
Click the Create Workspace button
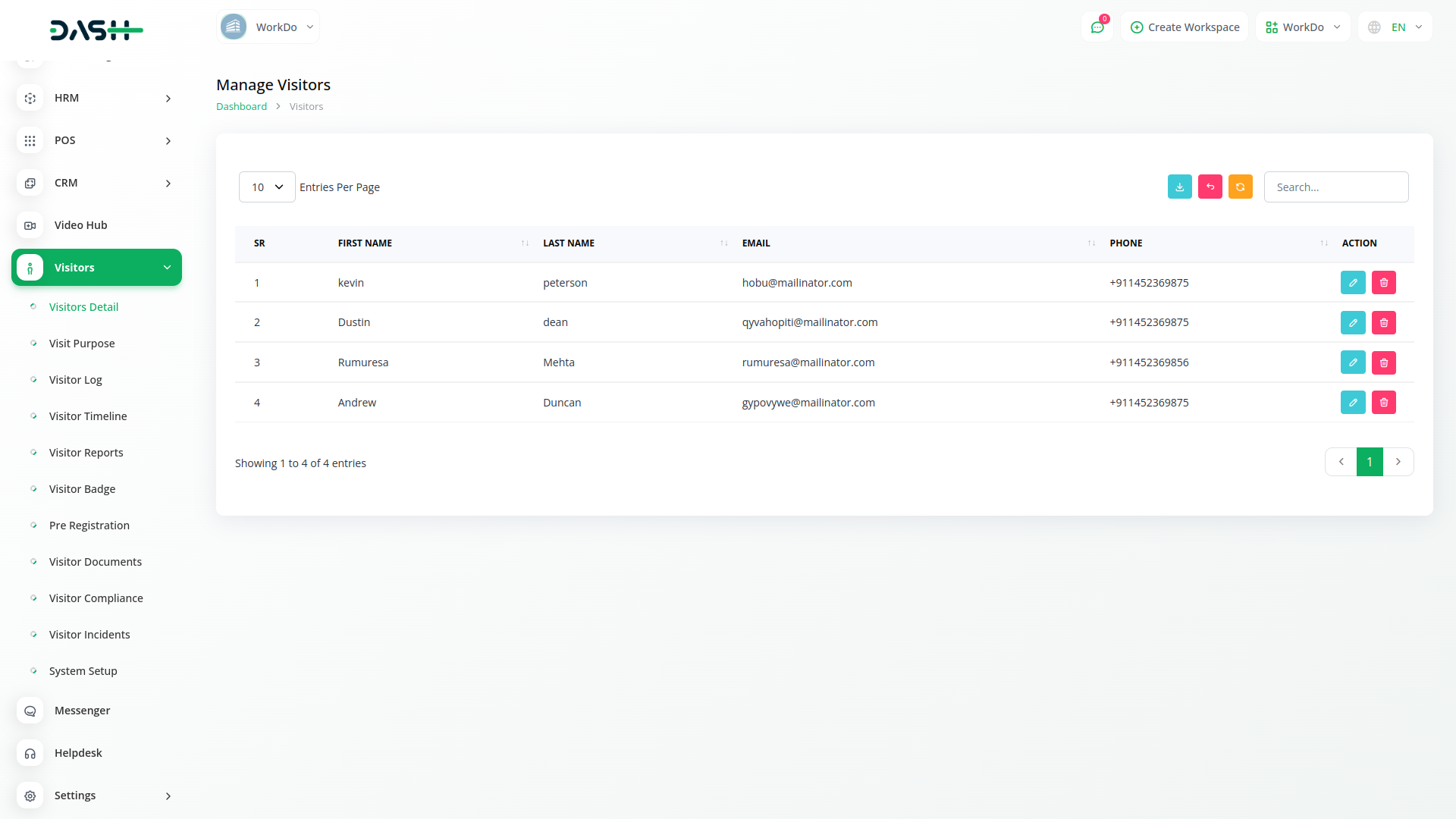coord(1185,27)
